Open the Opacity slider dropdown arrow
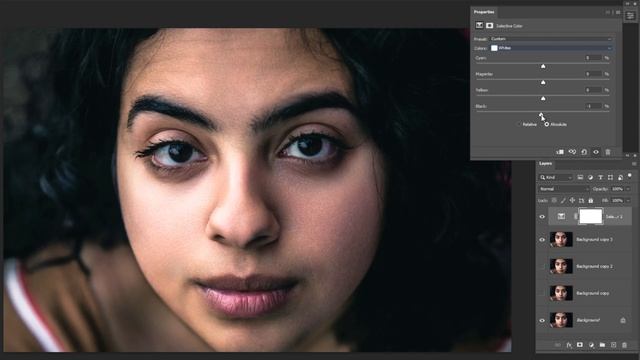This screenshot has width=640, height=360. tap(628, 189)
